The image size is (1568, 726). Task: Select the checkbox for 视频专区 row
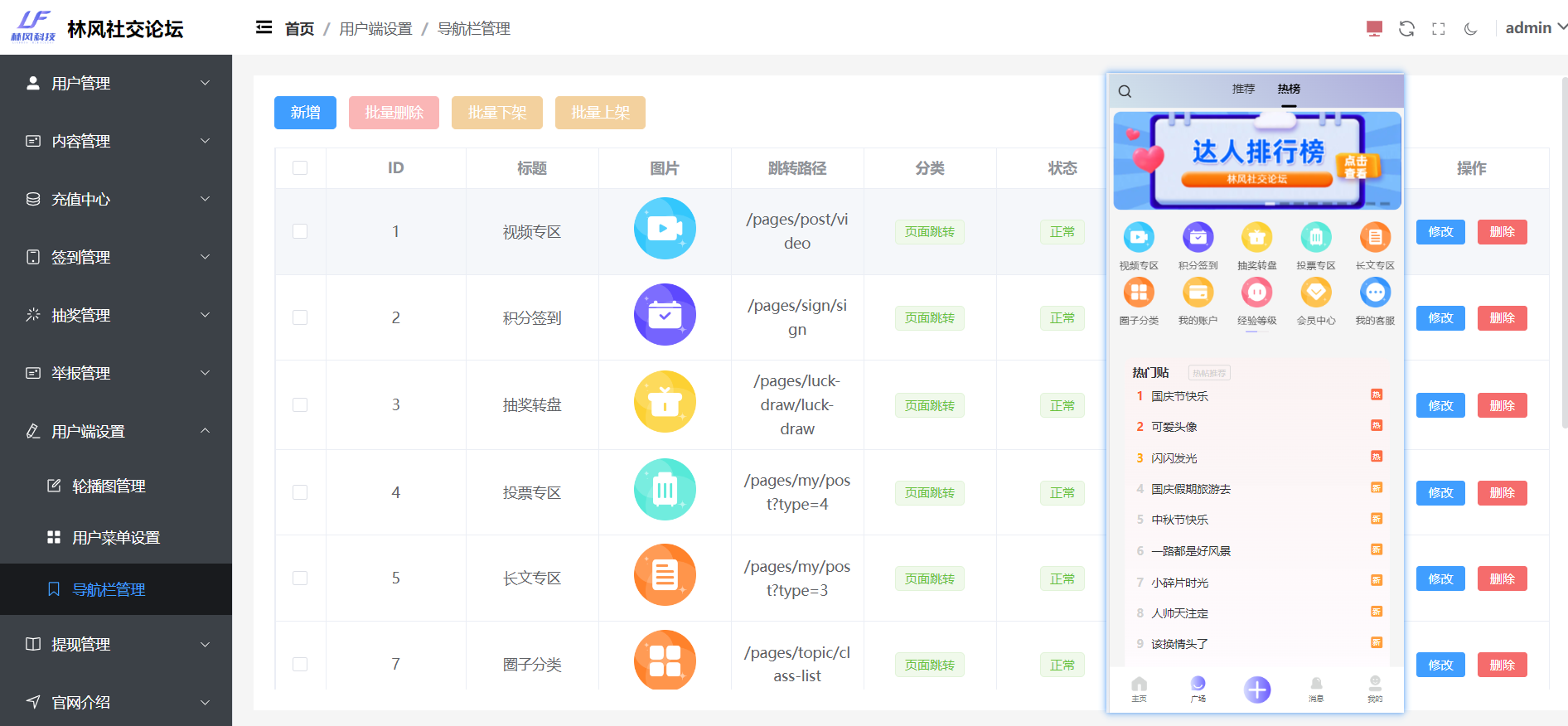coord(300,231)
